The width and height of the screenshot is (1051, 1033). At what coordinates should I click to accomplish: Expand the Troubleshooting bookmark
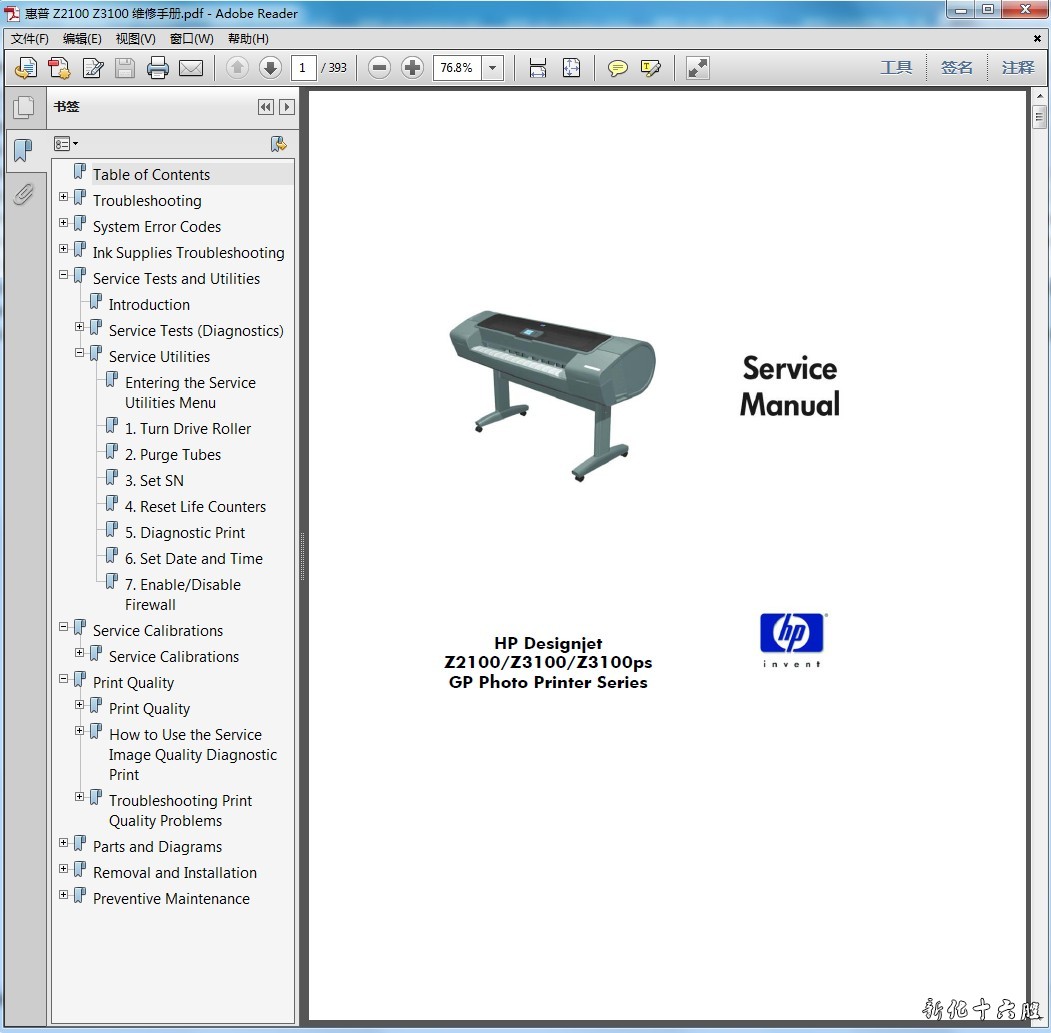pos(64,197)
